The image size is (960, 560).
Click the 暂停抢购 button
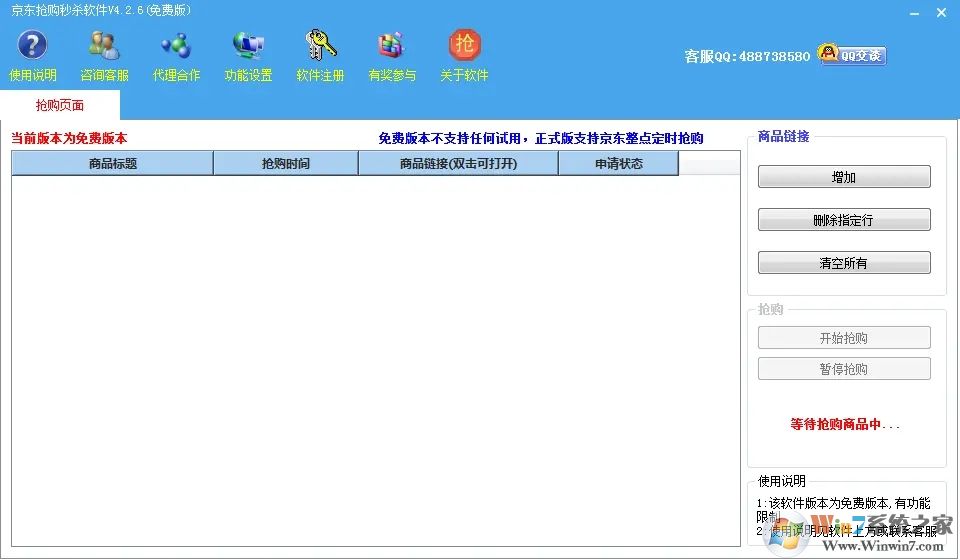(843, 369)
